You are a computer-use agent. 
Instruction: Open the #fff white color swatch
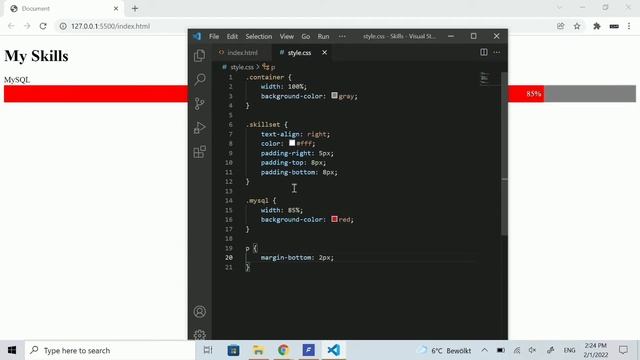pyautogui.click(x=292, y=143)
